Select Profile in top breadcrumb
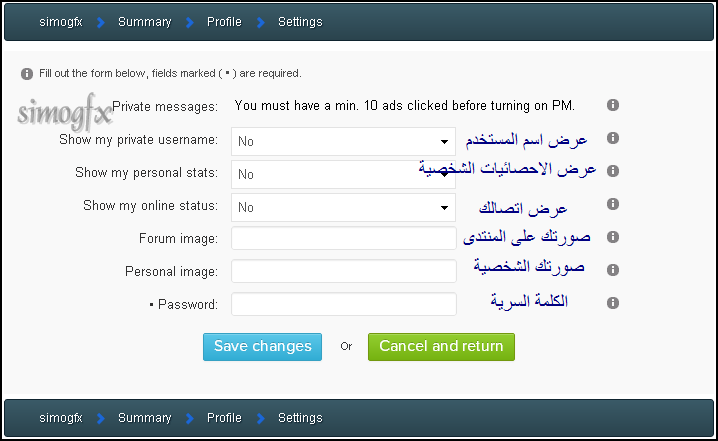This screenshot has width=718, height=441. tap(224, 22)
